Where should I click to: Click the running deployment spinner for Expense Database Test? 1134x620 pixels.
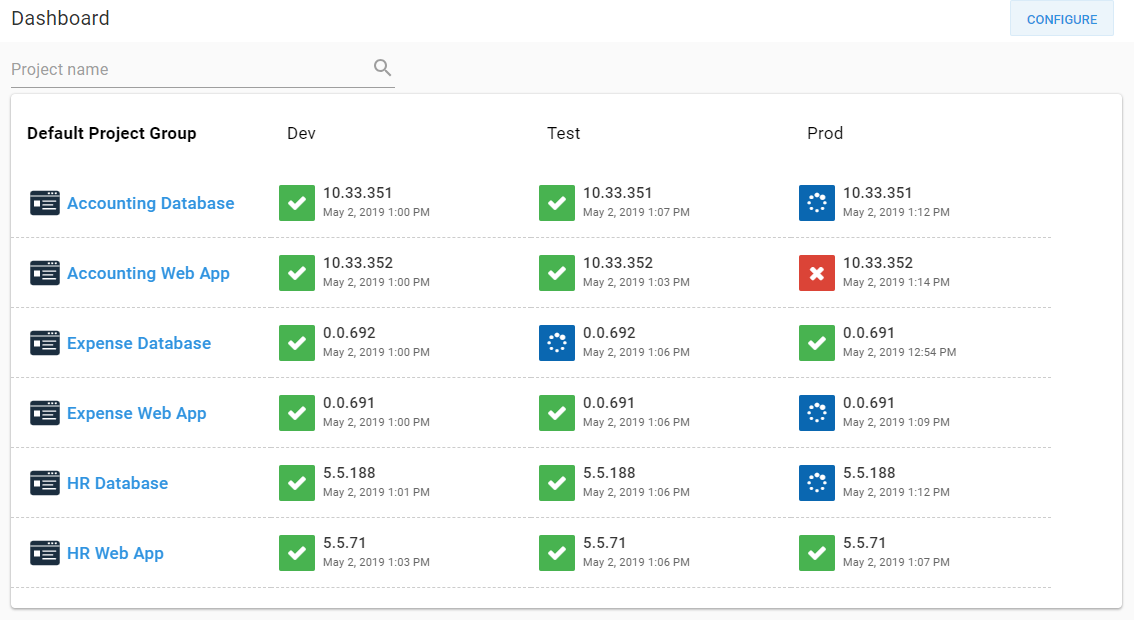(557, 342)
